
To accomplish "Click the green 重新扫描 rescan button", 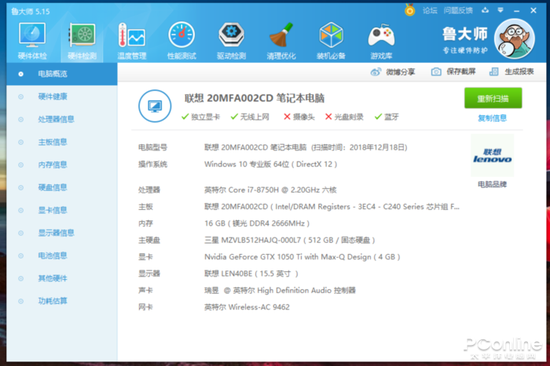I will (x=493, y=98).
